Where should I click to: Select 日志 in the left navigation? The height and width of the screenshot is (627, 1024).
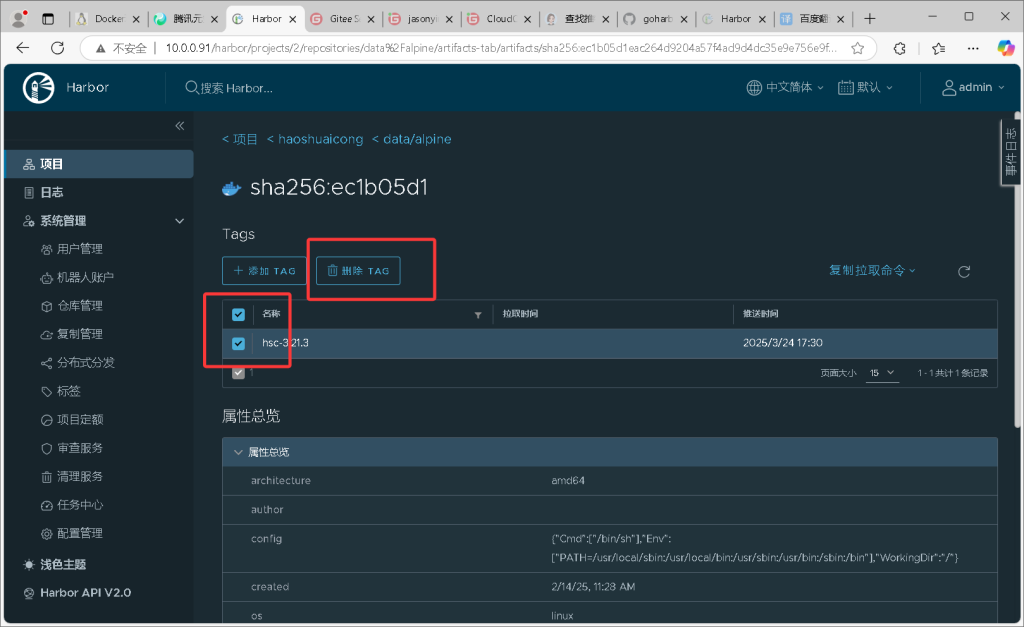(51, 192)
